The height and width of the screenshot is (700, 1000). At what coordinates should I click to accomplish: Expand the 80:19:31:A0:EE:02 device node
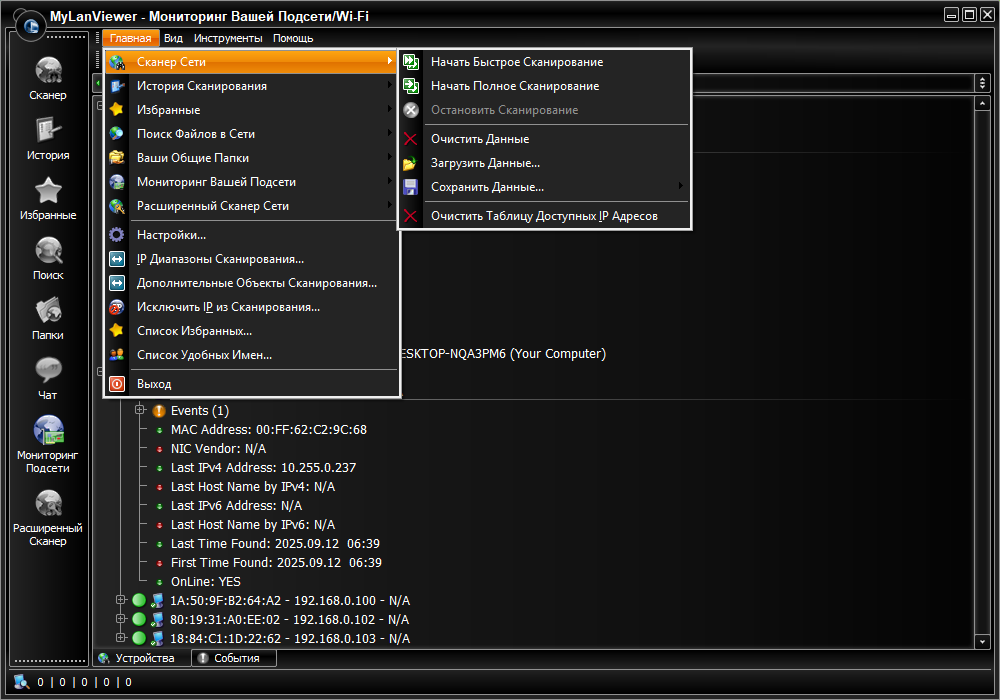coord(121,618)
